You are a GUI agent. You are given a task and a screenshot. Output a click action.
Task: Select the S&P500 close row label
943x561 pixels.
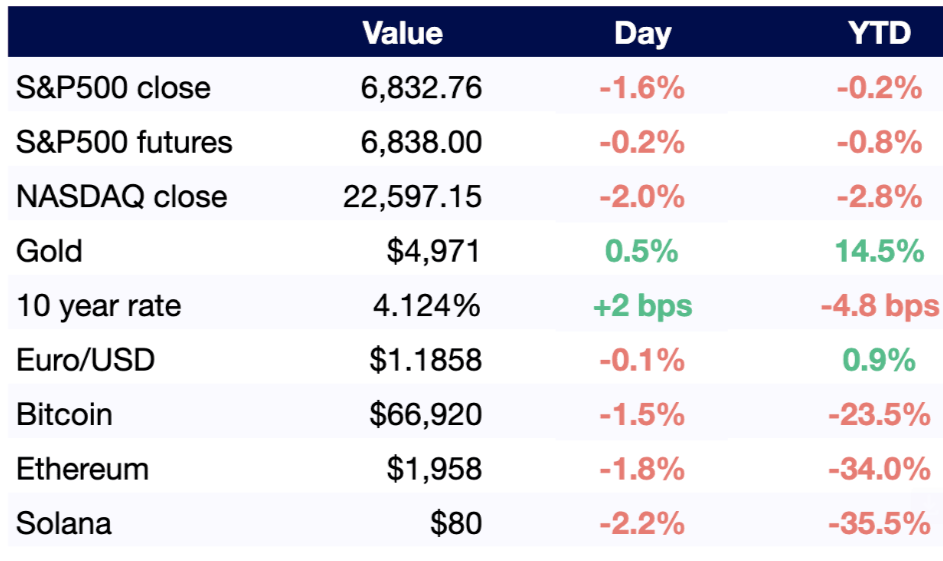click(x=113, y=88)
